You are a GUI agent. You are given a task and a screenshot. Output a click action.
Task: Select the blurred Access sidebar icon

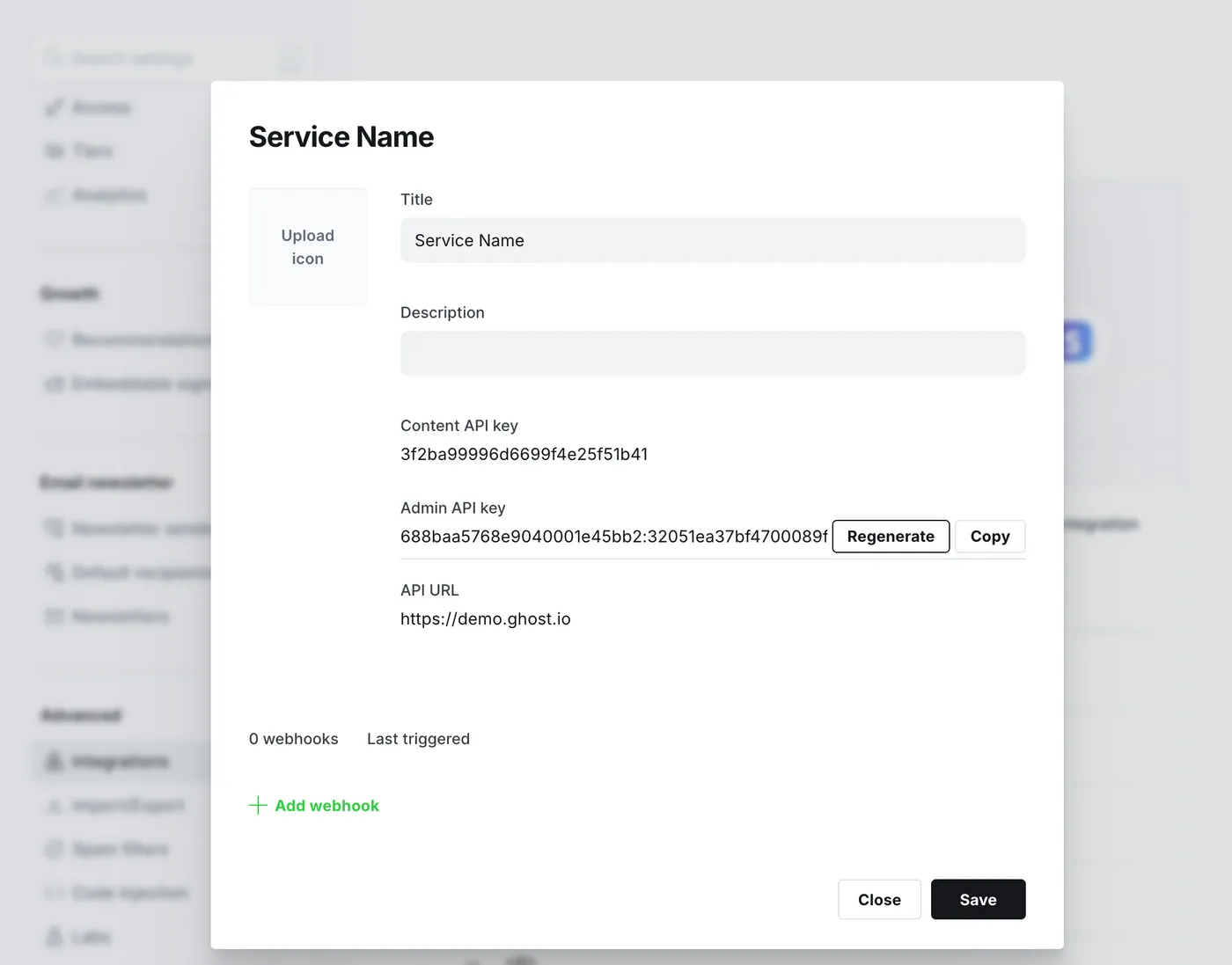tap(55, 107)
